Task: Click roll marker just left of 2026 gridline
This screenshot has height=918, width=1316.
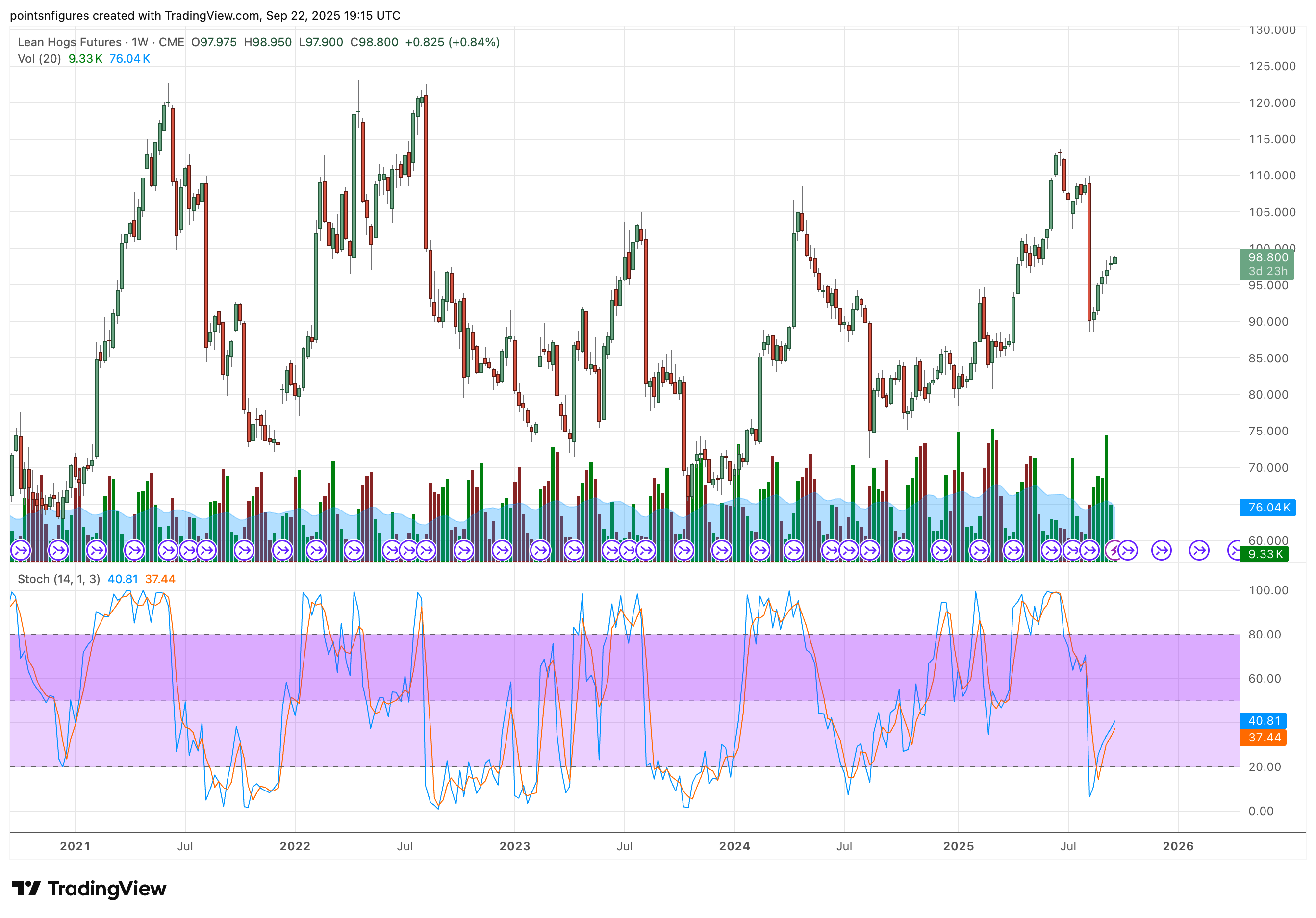Action: [x=1162, y=550]
